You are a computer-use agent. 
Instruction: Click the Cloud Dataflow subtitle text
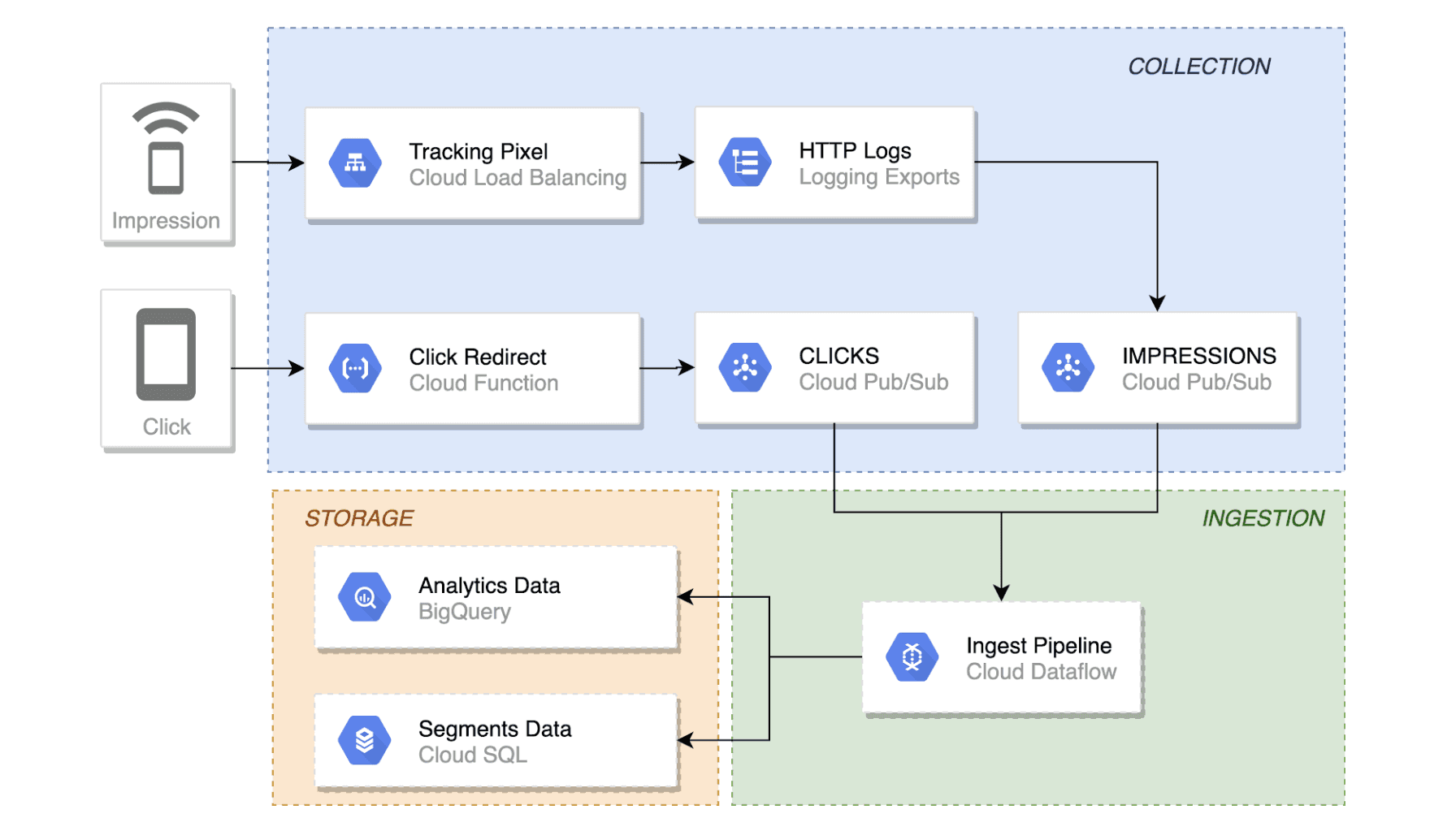(1041, 672)
